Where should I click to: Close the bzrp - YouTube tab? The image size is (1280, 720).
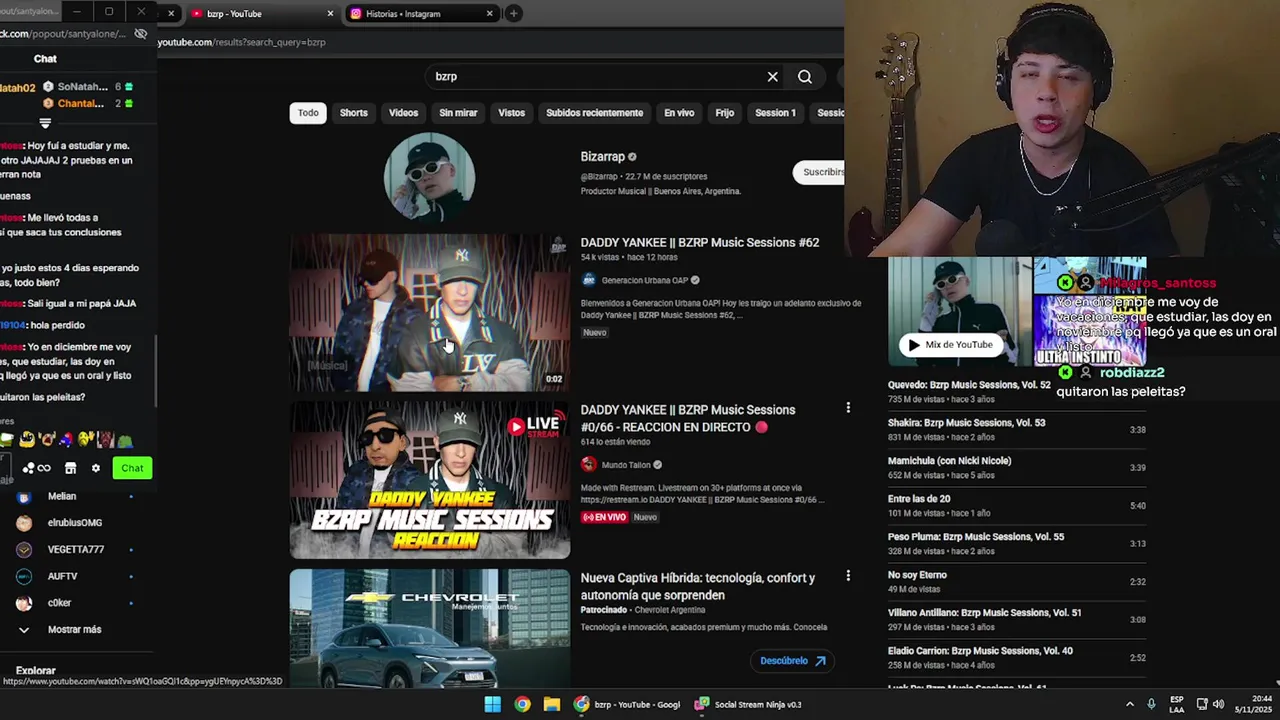coord(331,14)
